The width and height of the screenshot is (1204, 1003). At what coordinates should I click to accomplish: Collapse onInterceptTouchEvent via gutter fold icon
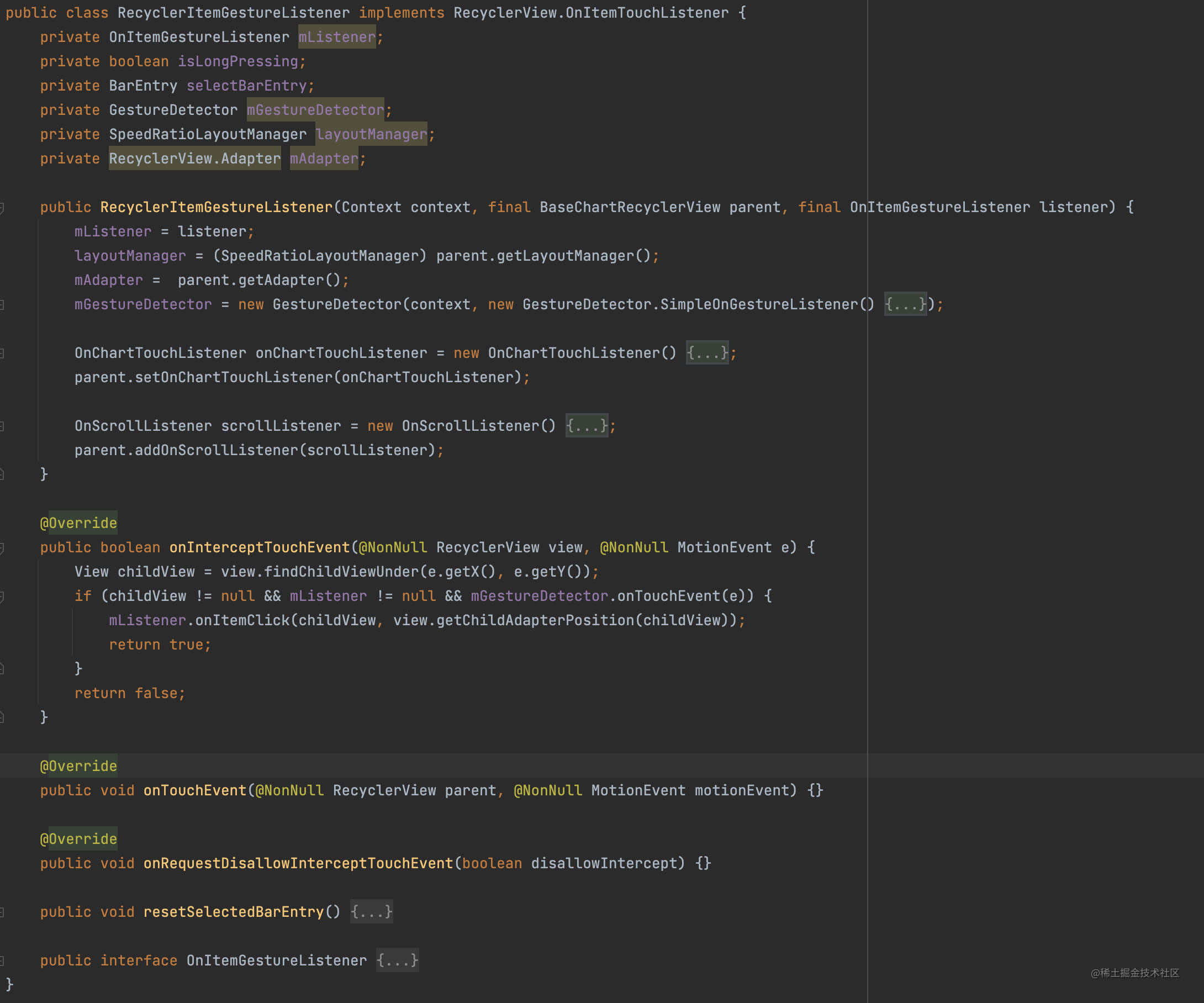tap(2, 548)
